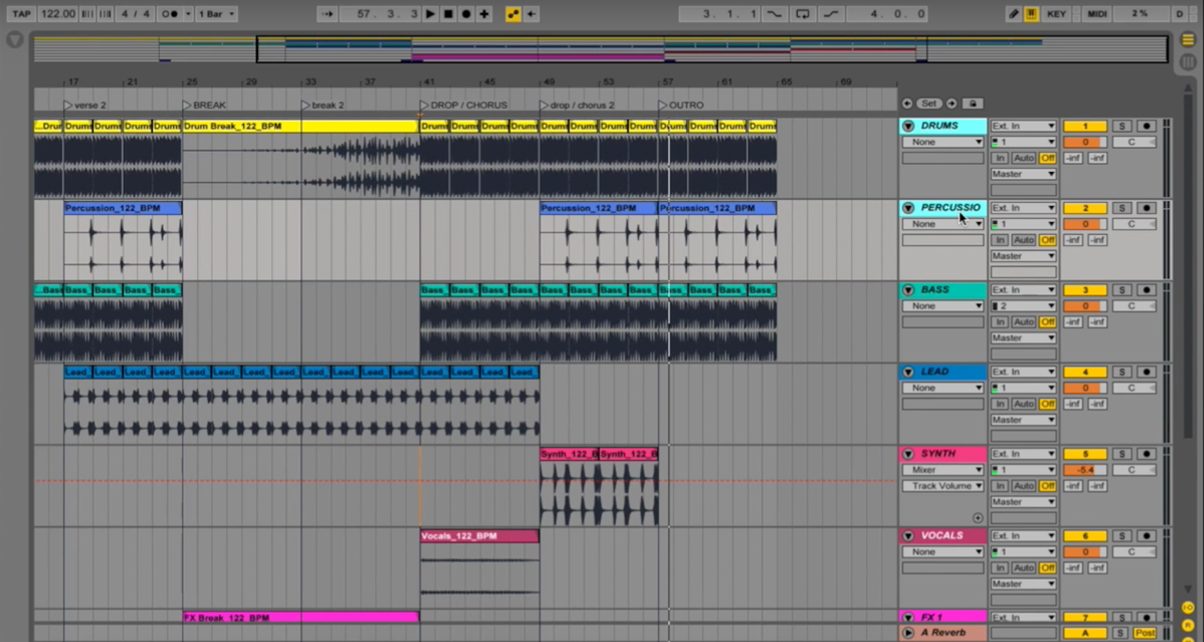This screenshot has width=1204, height=642.
Task: Select the Draw Mode pencil tool
Action: 1012,13
